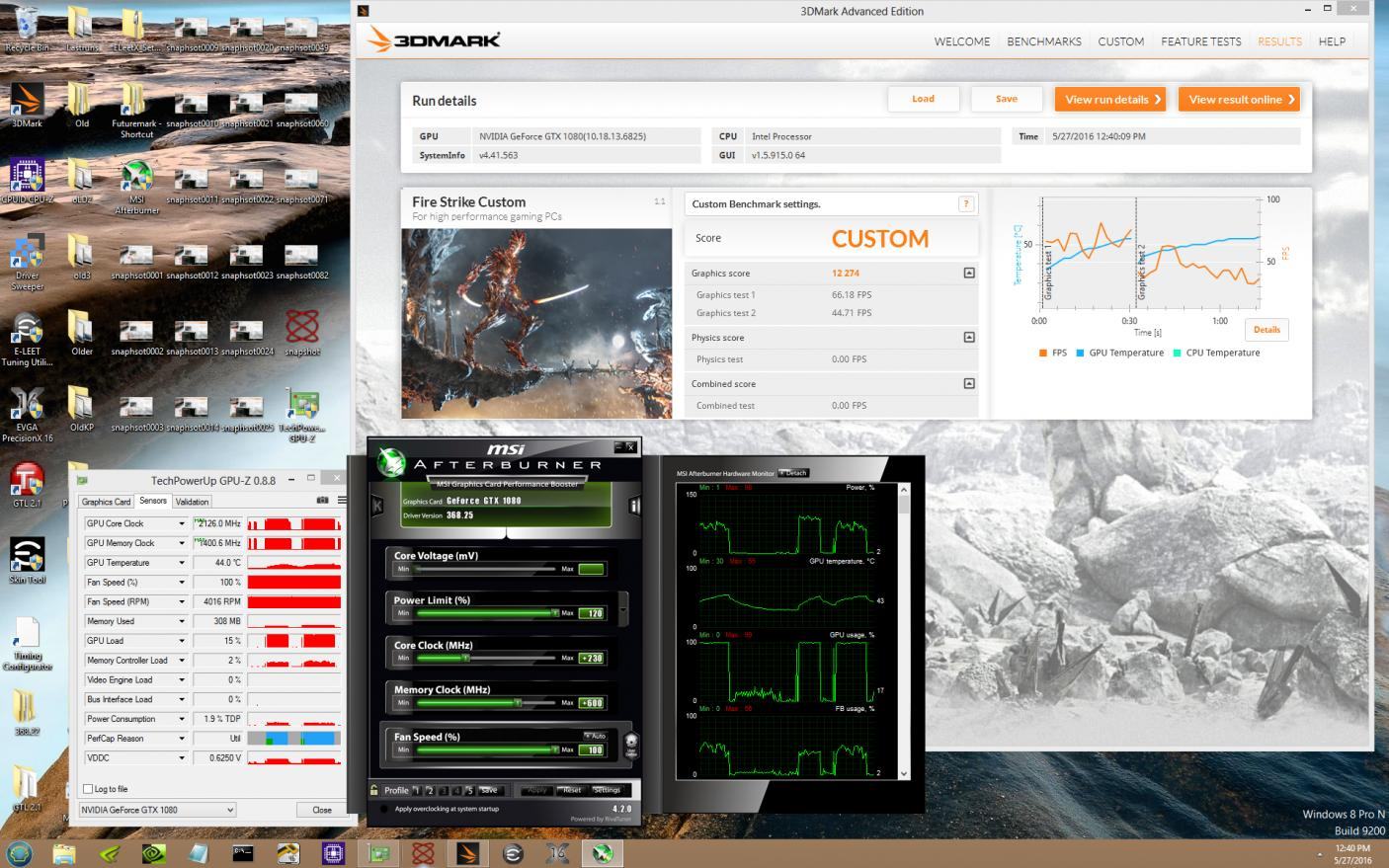Click the chart Details button

click(1266, 330)
